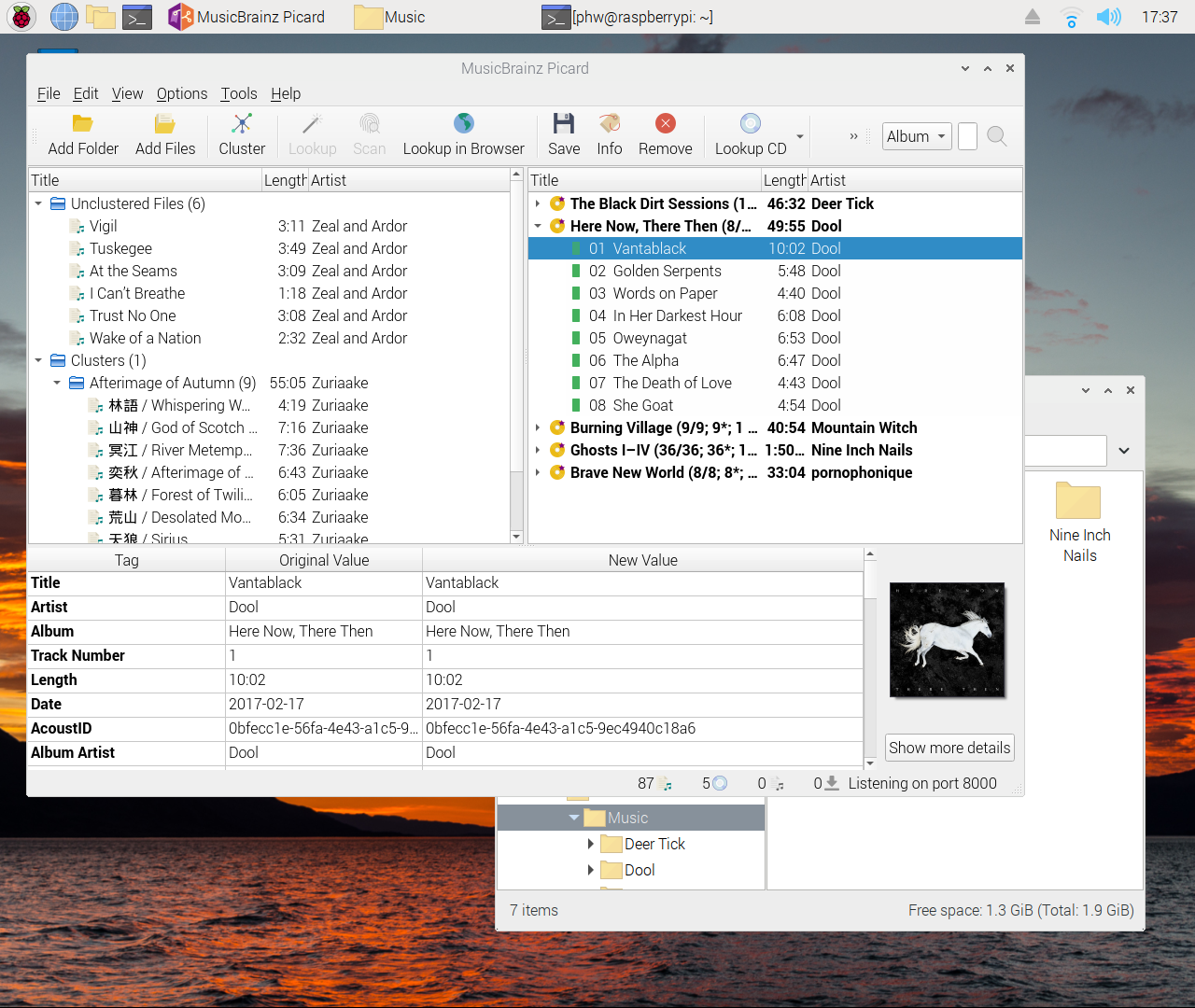Sort left pane by Artist column header
1195x1008 pixels.
click(409, 180)
